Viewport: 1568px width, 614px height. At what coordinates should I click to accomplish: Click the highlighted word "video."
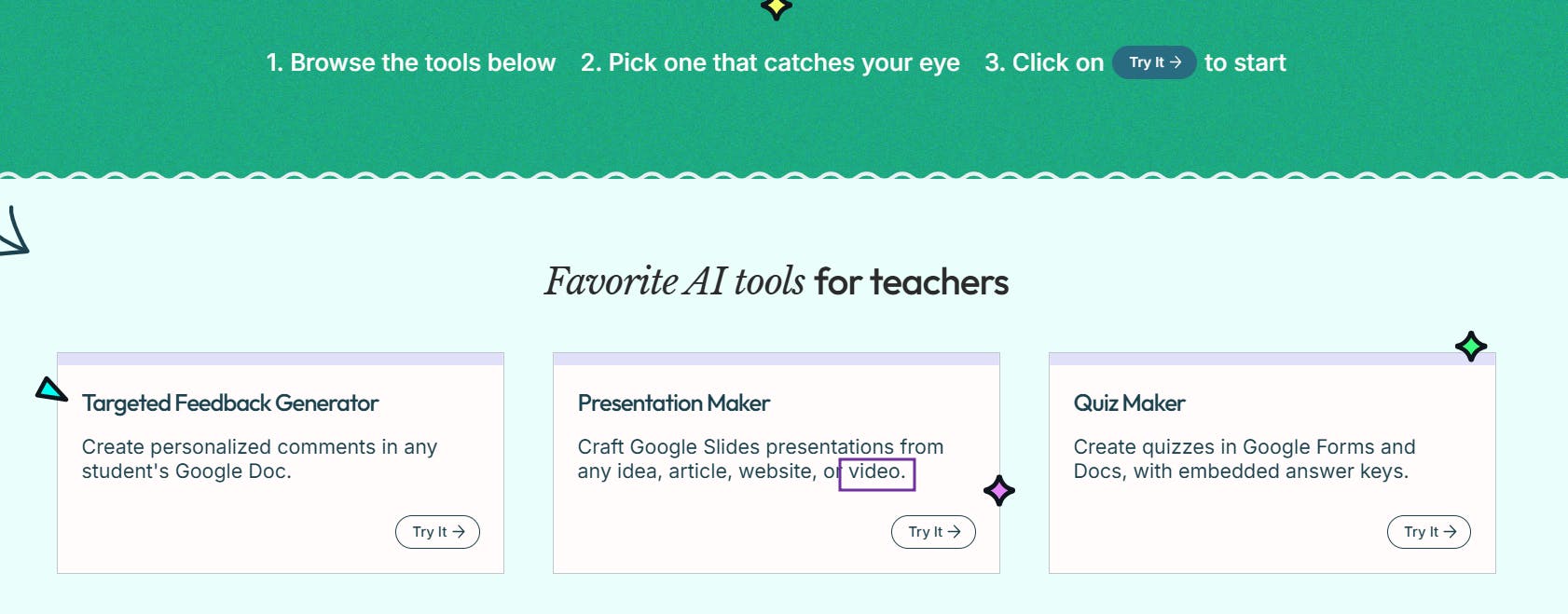[x=876, y=472]
